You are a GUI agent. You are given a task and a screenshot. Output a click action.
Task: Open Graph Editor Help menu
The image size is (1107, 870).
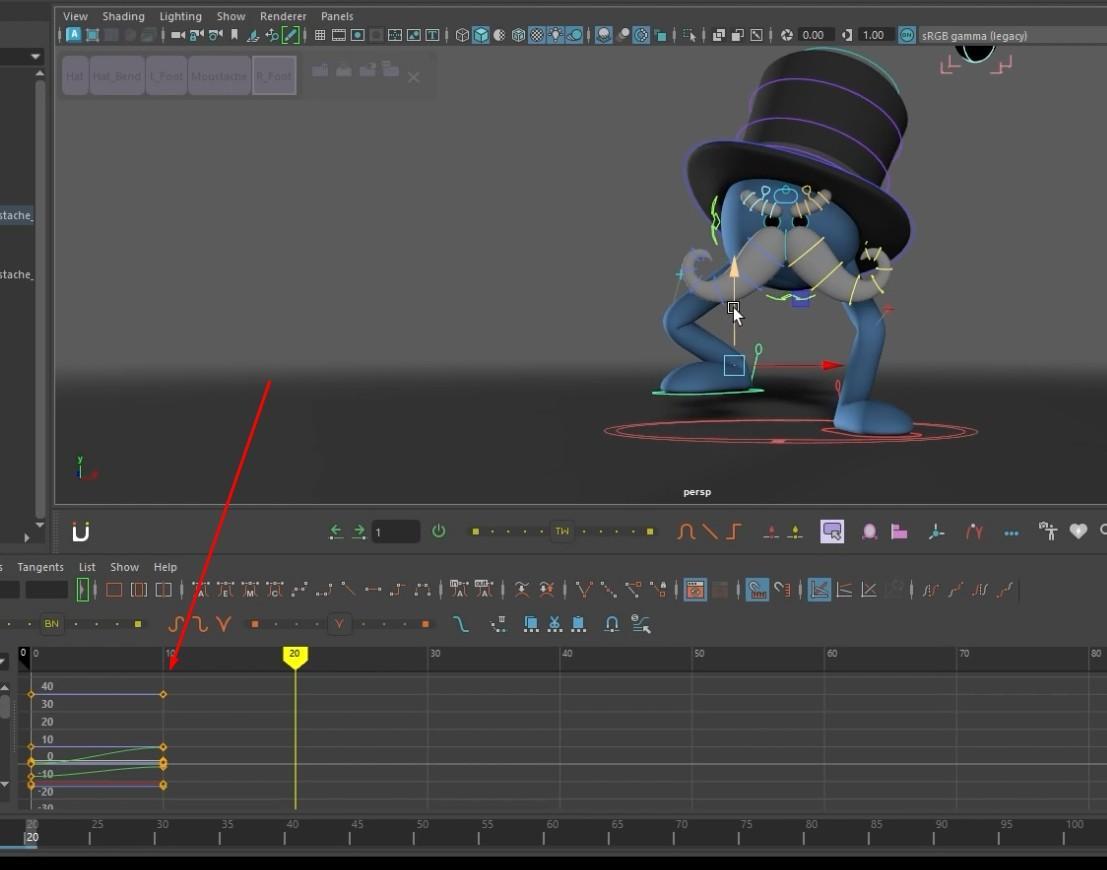click(165, 567)
